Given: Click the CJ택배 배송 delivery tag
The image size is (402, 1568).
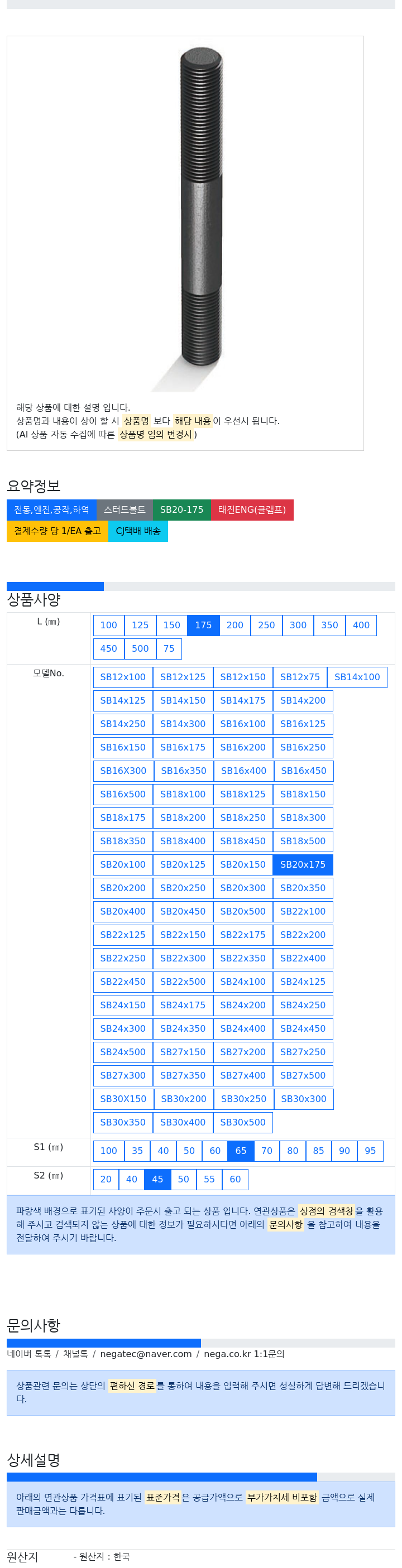Looking at the screenshot, I should (138, 531).
